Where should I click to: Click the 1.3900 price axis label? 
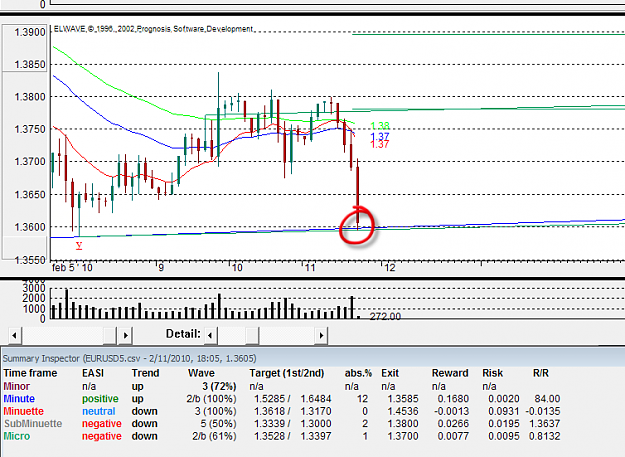click(x=30, y=32)
